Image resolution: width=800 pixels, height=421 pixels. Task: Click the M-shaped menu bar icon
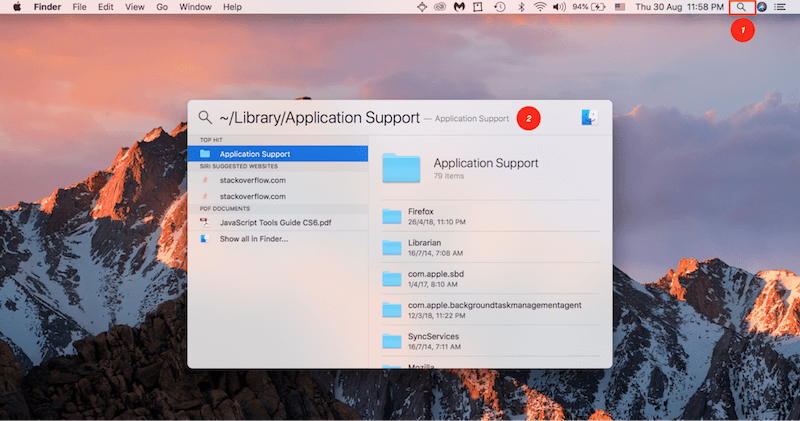pyautogui.click(x=459, y=7)
